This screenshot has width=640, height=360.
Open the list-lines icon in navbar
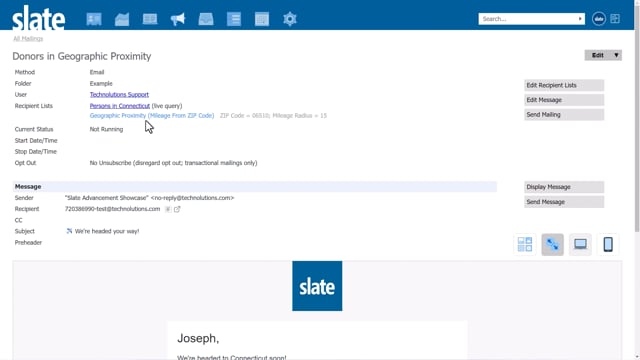pyautogui.click(x=234, y=19)
